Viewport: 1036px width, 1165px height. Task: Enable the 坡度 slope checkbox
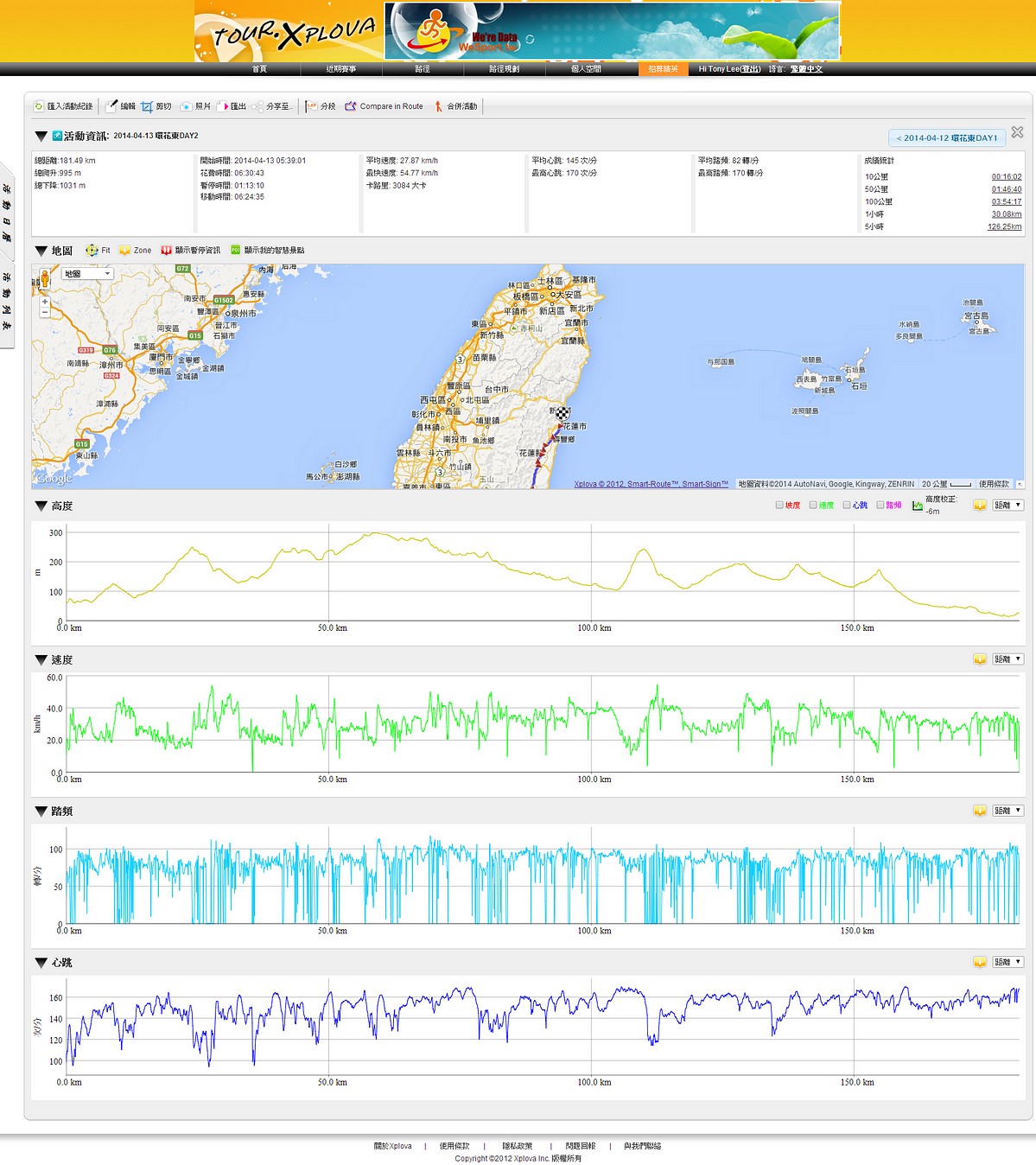click(779, 506)
